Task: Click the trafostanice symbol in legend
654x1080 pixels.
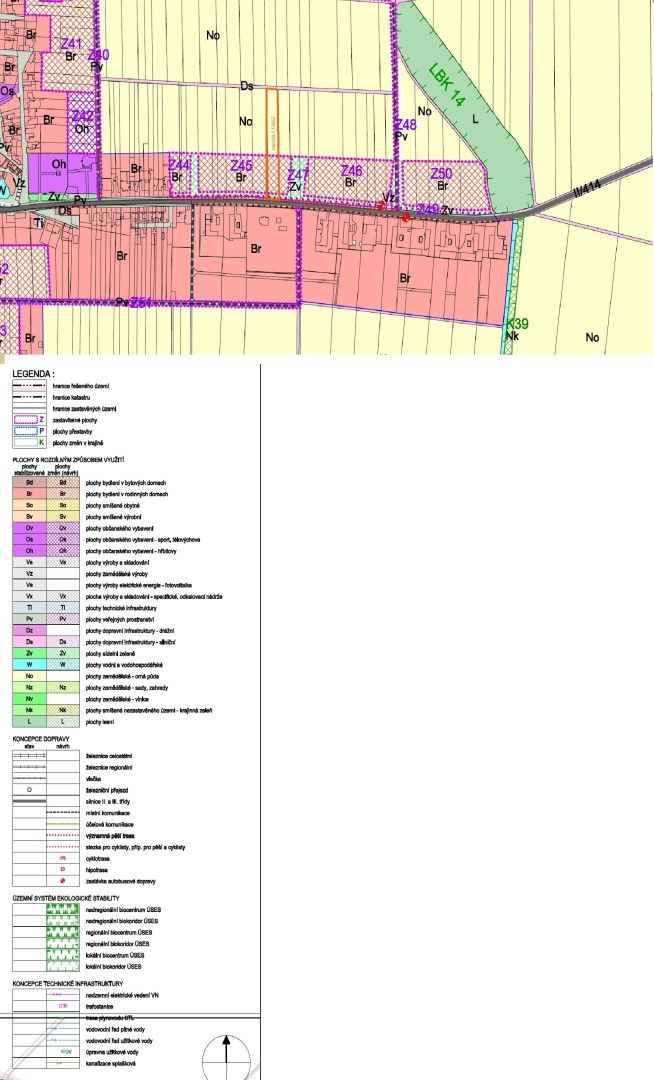Action: (x=63, y=1005)
